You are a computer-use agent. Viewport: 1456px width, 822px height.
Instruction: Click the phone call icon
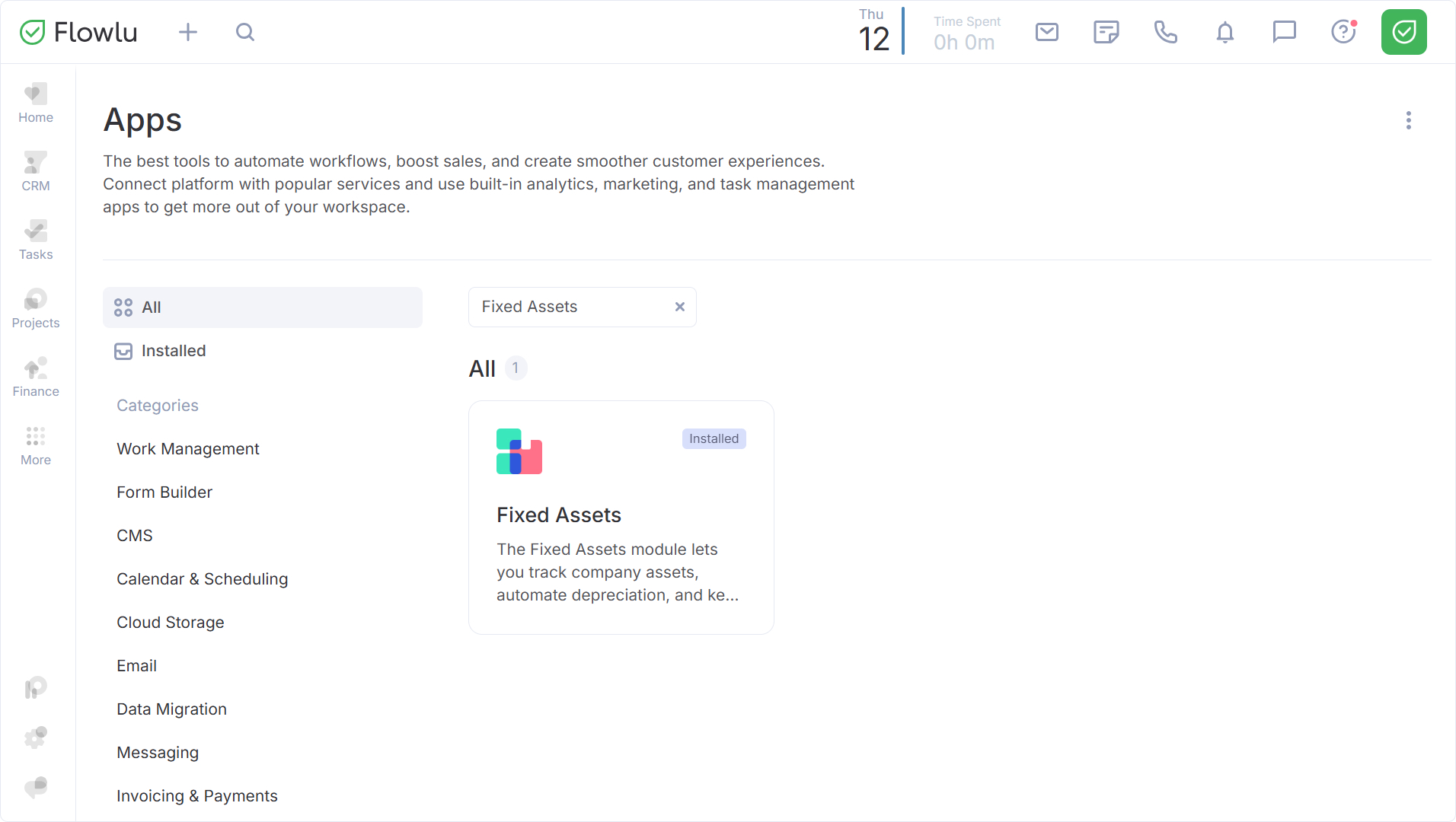coord(1165,32)
